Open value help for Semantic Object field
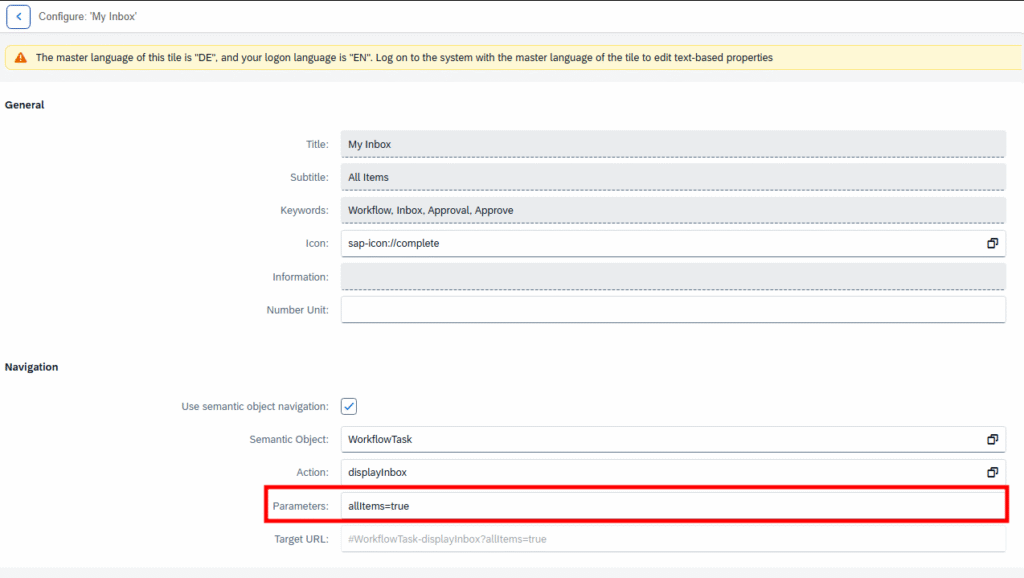 992,439
